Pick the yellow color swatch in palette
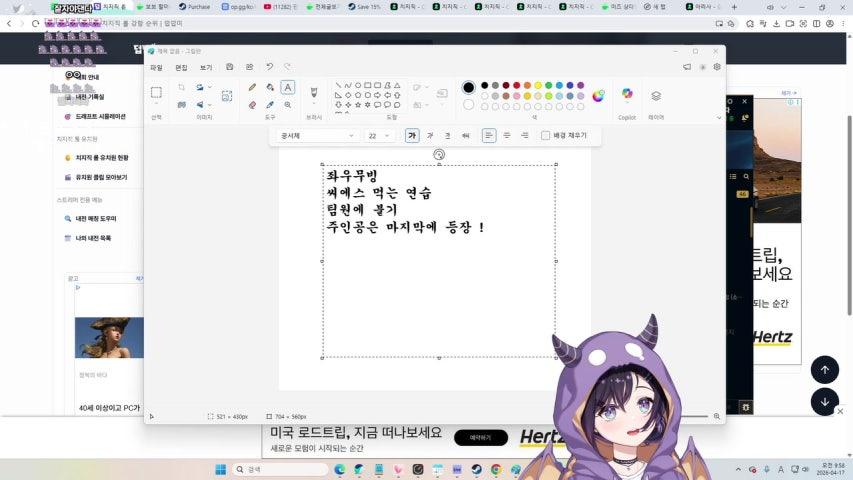 tap(538, 85)
